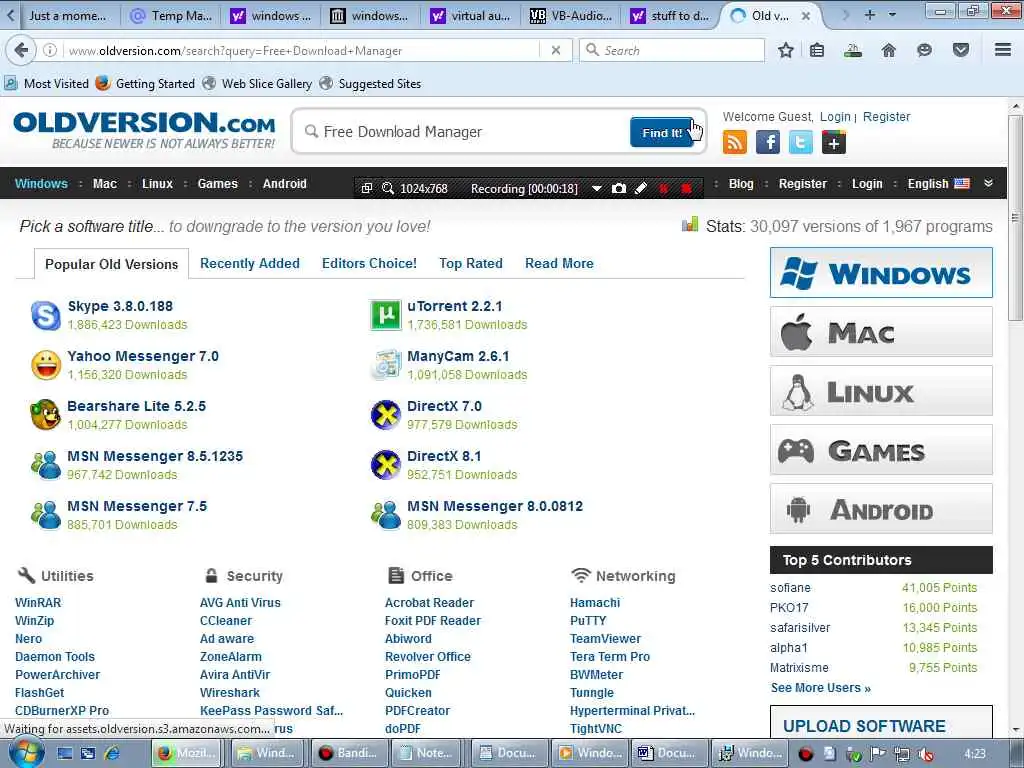The height and width of the screenshot is (768, 1024).
Task: Click in the OldVersion search field
Action: [460, 132]
